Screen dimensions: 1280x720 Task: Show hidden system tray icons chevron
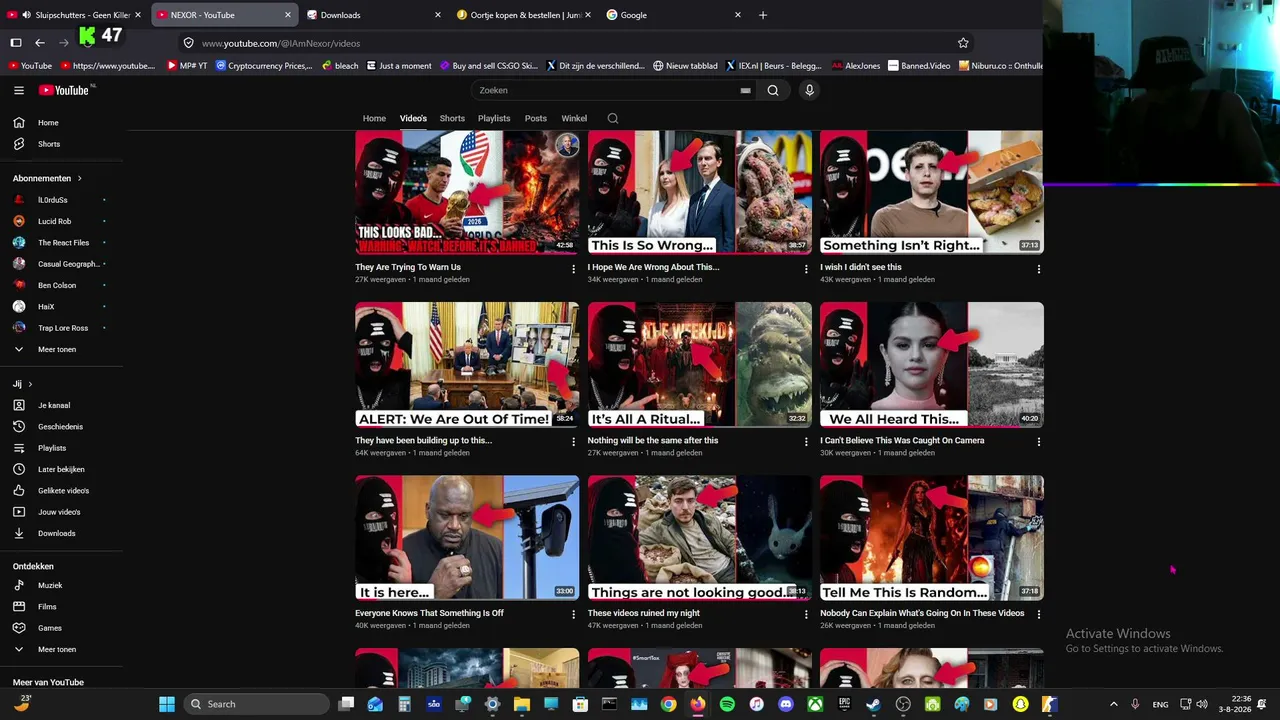click(x=1113, y=704)
